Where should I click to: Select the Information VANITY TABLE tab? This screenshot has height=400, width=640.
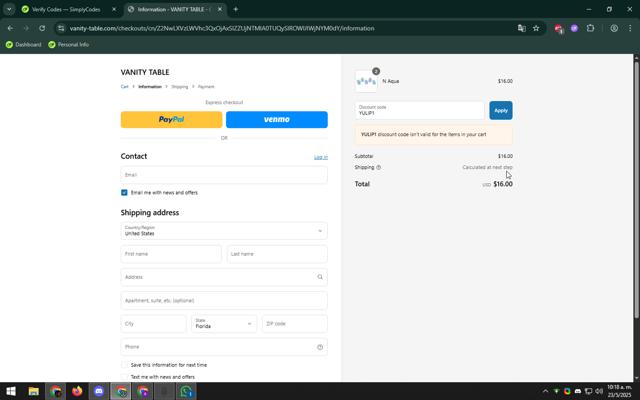[x=175, y=9]
